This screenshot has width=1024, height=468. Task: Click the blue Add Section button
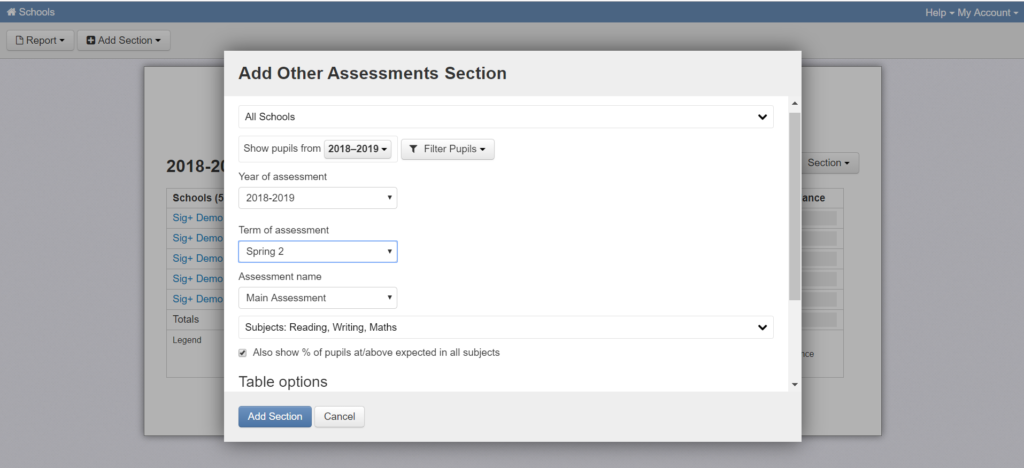[x=275, y=416]
